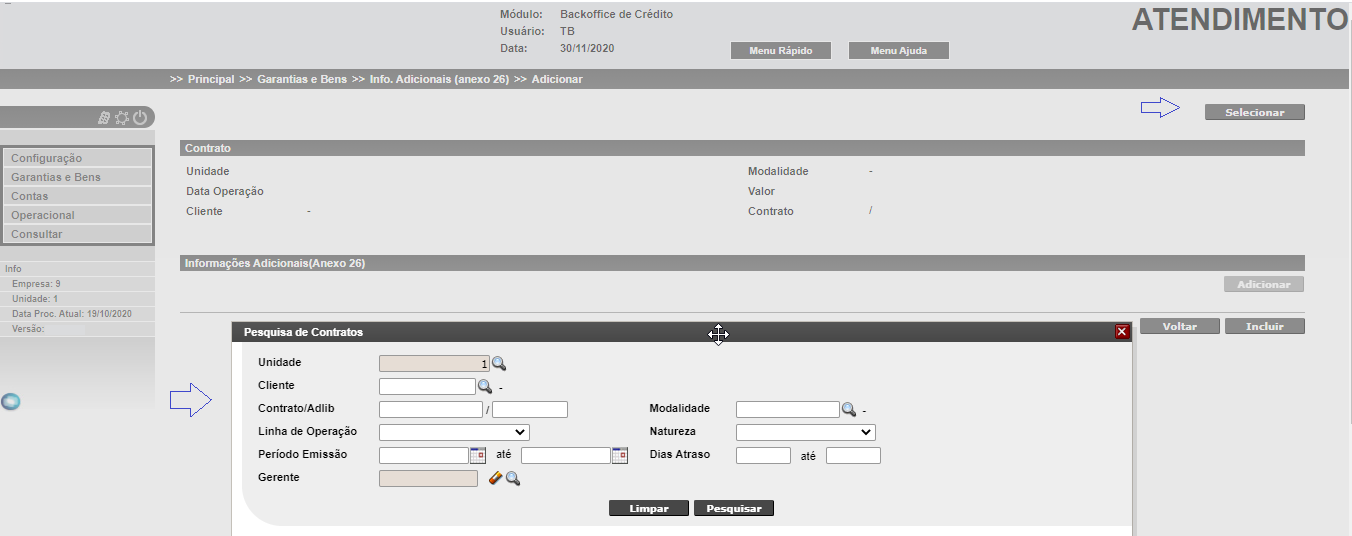Click the Modalidade input field
1352x536 pixels.
[x=788, y=409]
